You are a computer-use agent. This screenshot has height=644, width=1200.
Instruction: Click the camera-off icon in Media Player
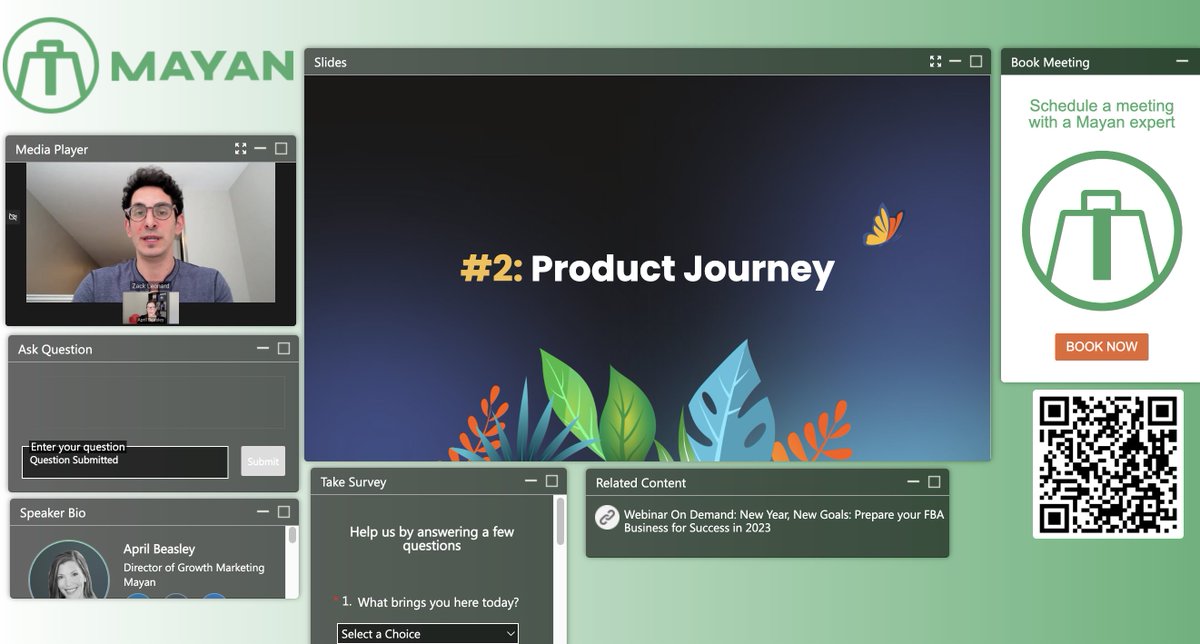[x=14, y=216]
